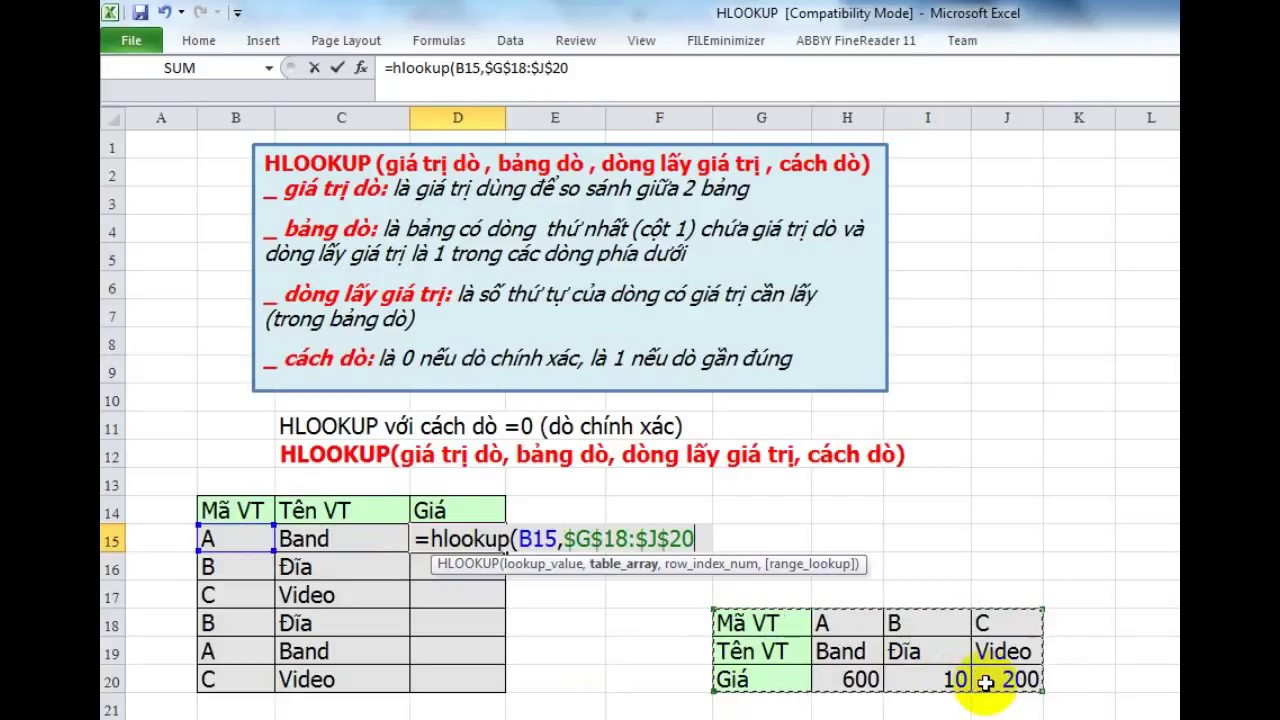The width and height of the screenshot is (1280, 720).
Task: Open the File tab
Action: (x=131, y=41)
